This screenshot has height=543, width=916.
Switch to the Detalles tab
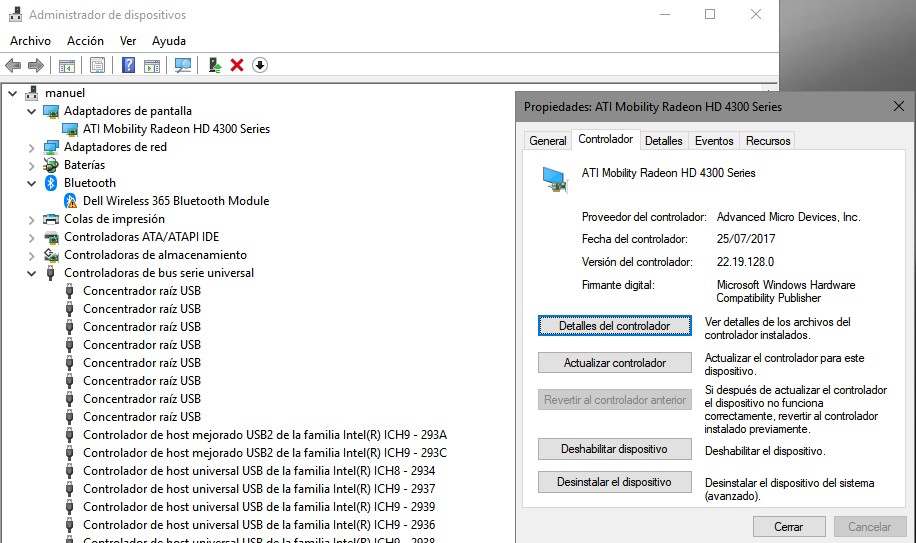coord(664,141)
